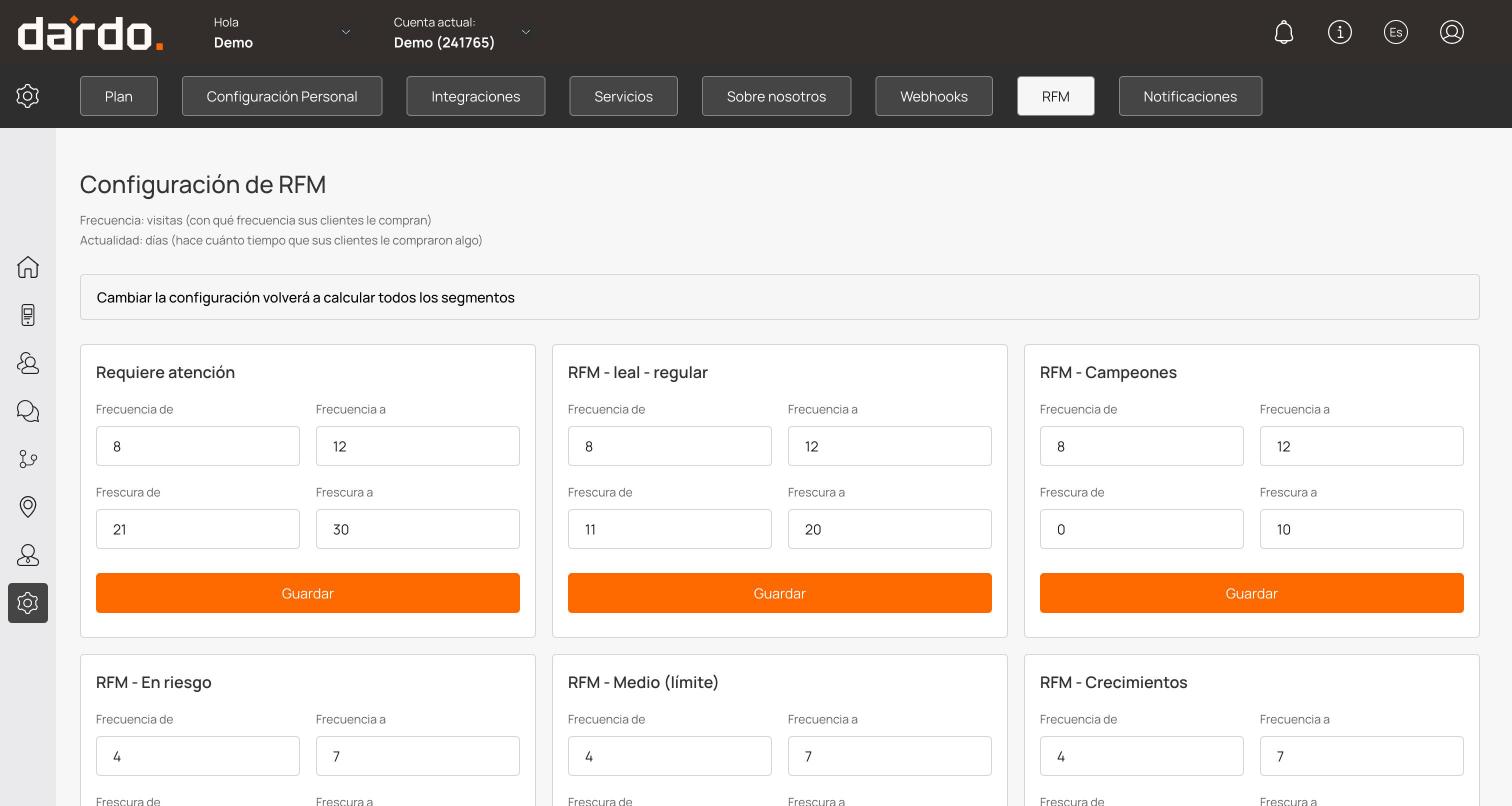Open the Webhooks tab
The height and width of the screenshot is (806, 1512).
(934, 96)
